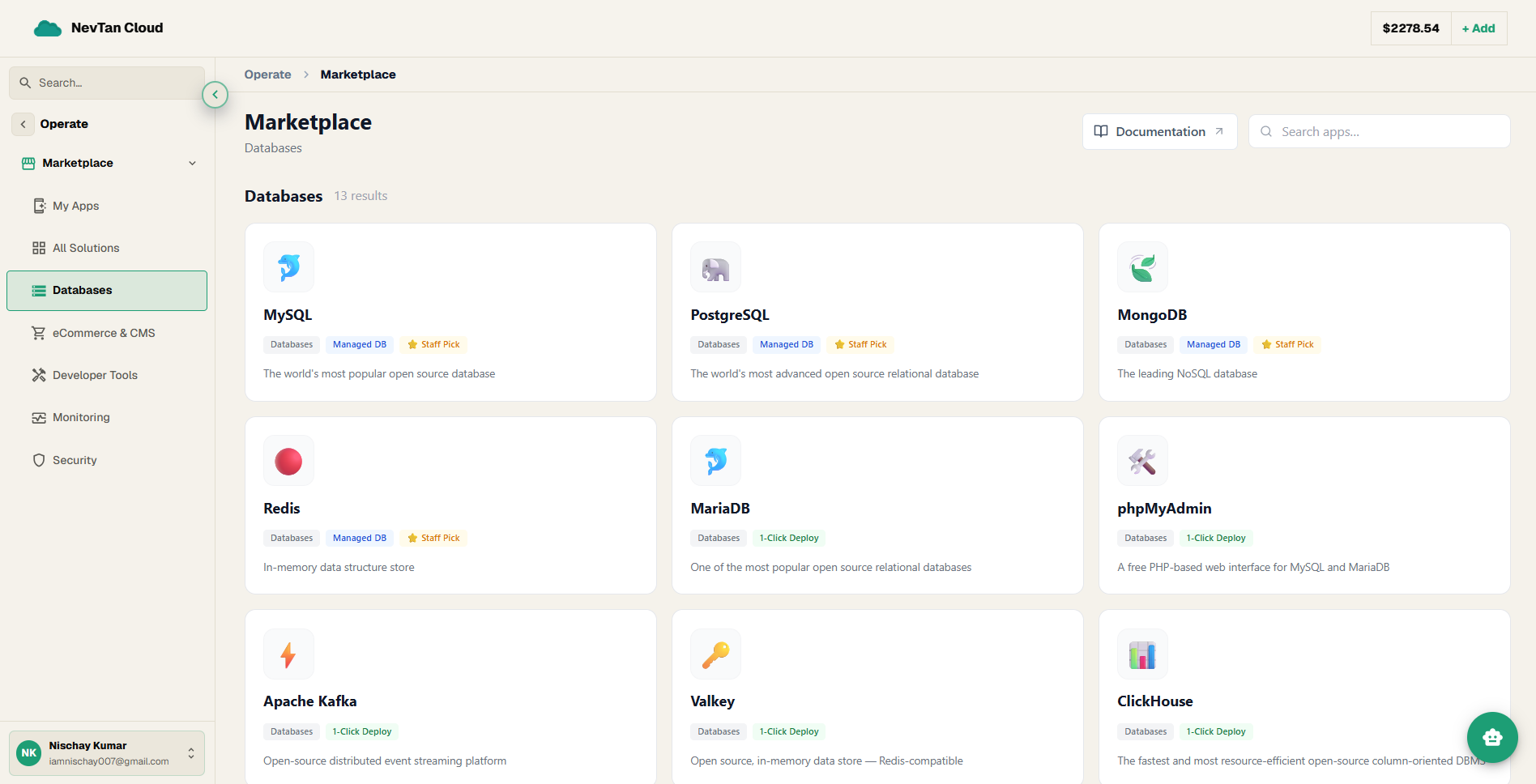
Task: Open the Apache Kafka app title
Action: [310, 701]
